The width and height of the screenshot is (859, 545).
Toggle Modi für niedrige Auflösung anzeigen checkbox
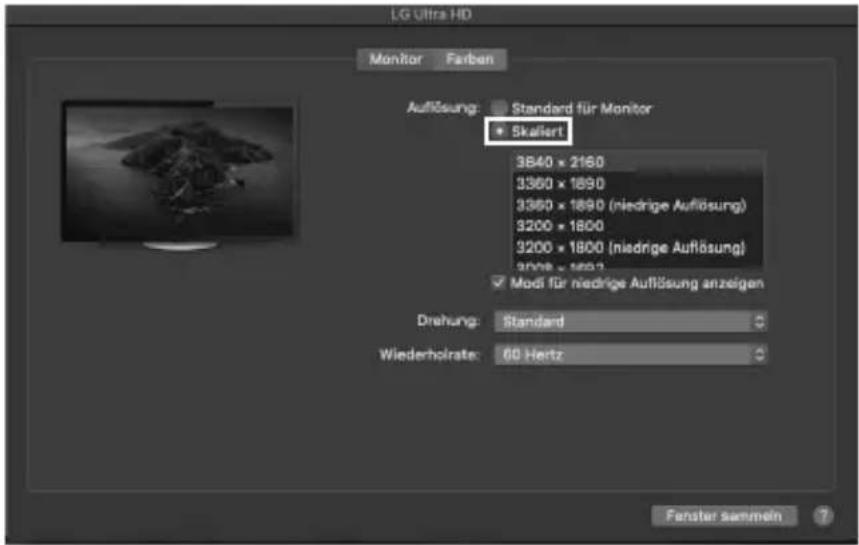[x=498, y=283]
